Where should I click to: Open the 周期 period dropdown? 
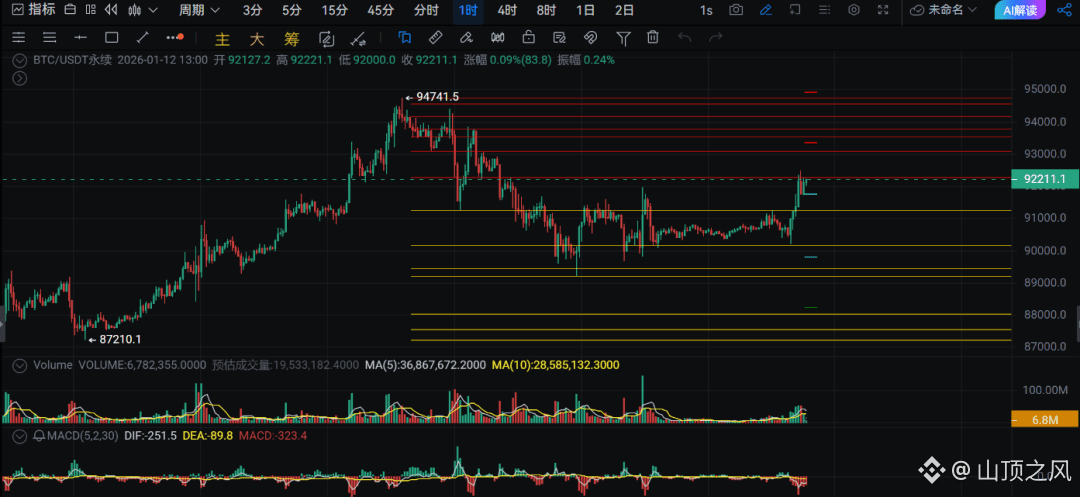(199, 10)
